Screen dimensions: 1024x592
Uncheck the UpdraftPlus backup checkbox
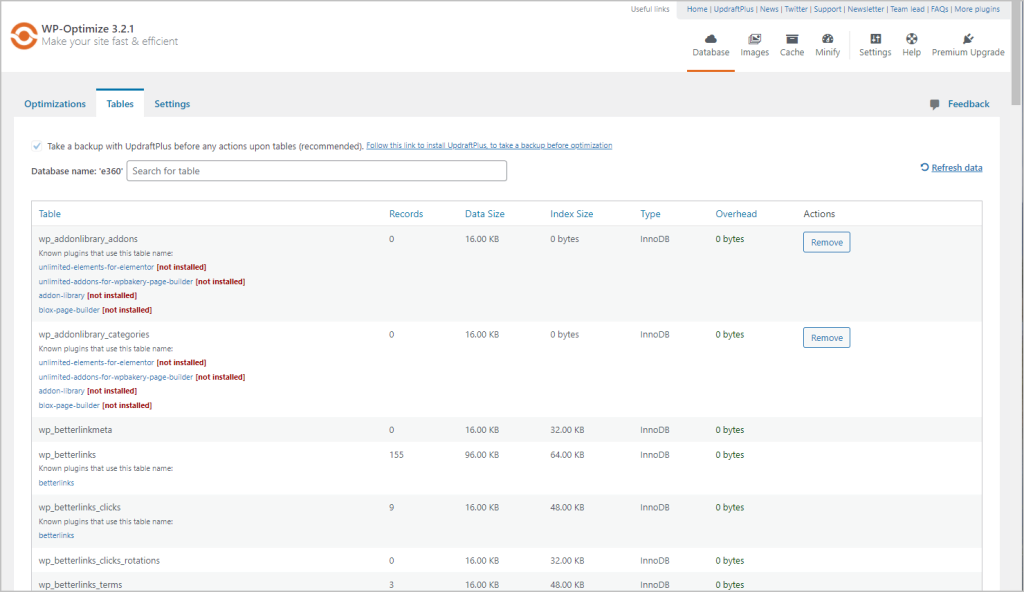(37, 145)
